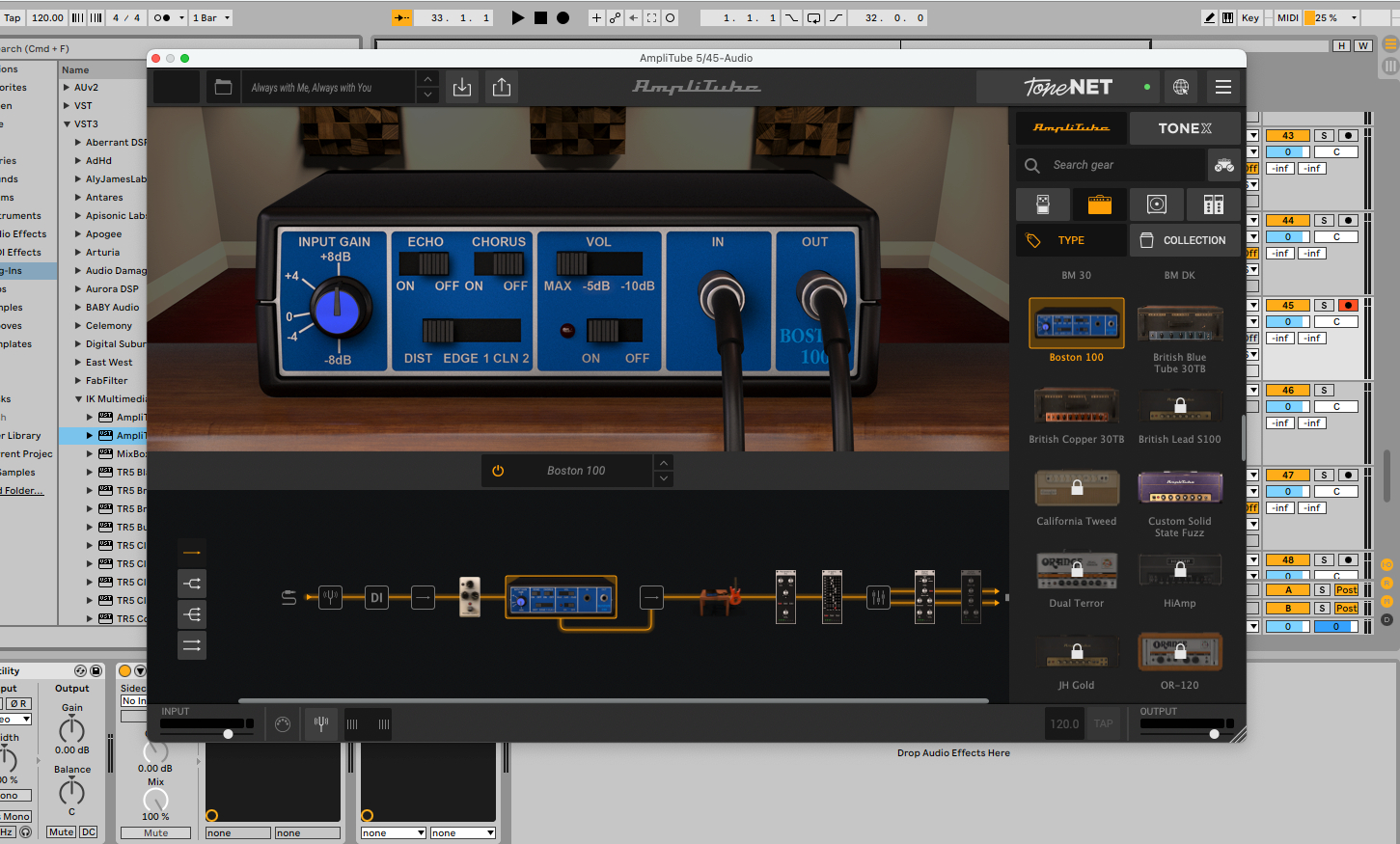Select the speaker cabinet gear category icon
The image size is (1400, 844).
[1157, 204]
